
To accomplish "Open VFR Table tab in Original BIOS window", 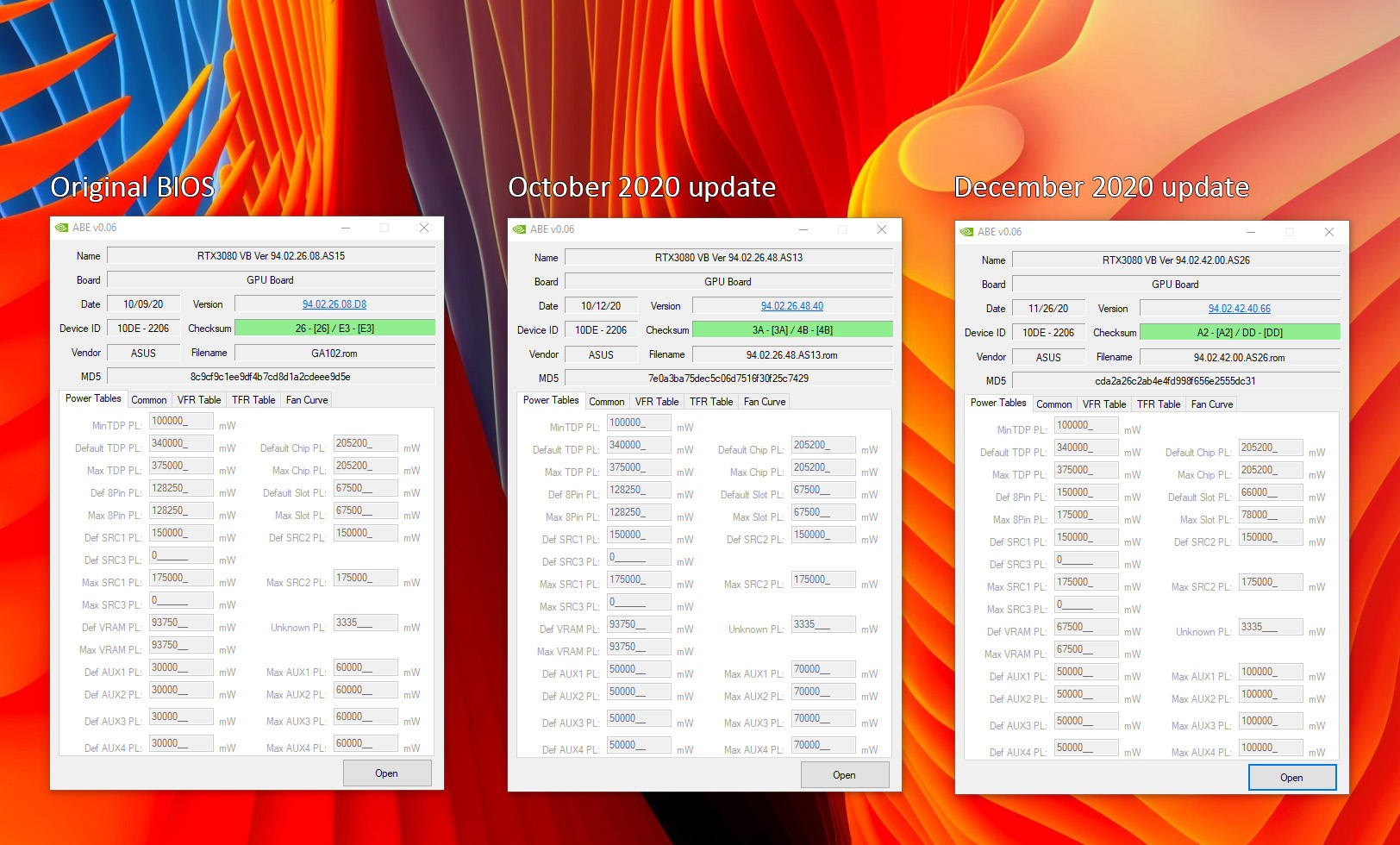I will [x=199, y=400].
